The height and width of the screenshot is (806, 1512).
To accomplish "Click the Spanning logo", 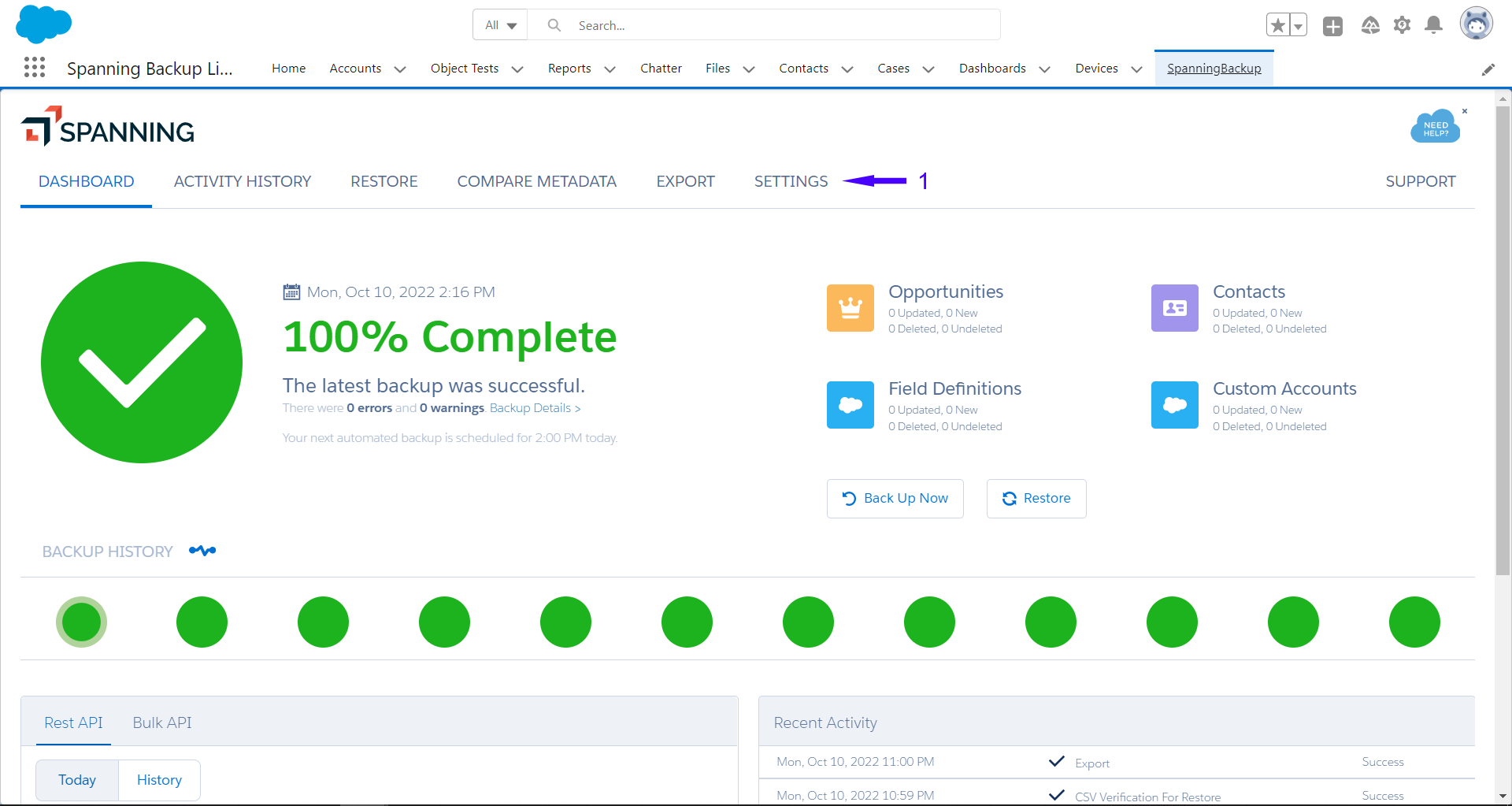I will pyautogui.click(x=108, y=127).
